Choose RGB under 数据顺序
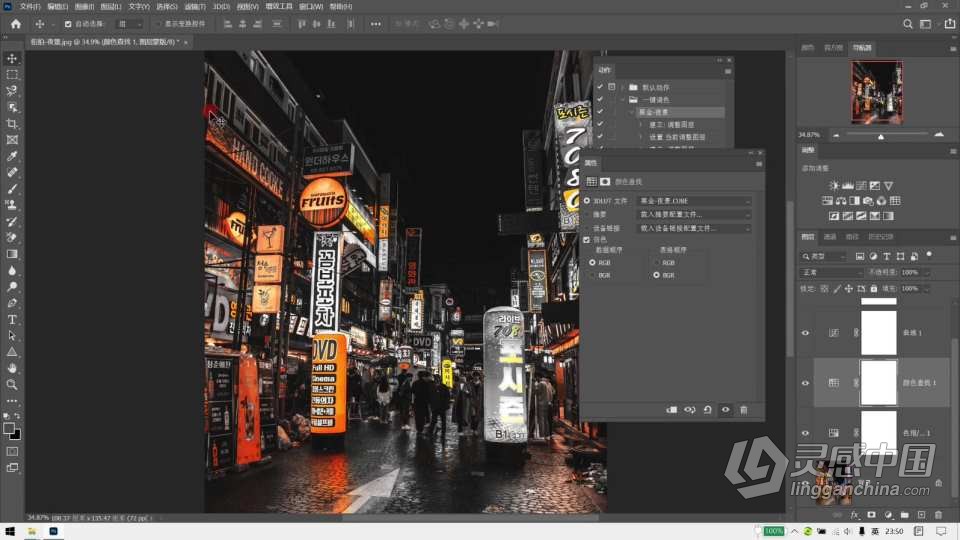 click(x=592, y=263)
